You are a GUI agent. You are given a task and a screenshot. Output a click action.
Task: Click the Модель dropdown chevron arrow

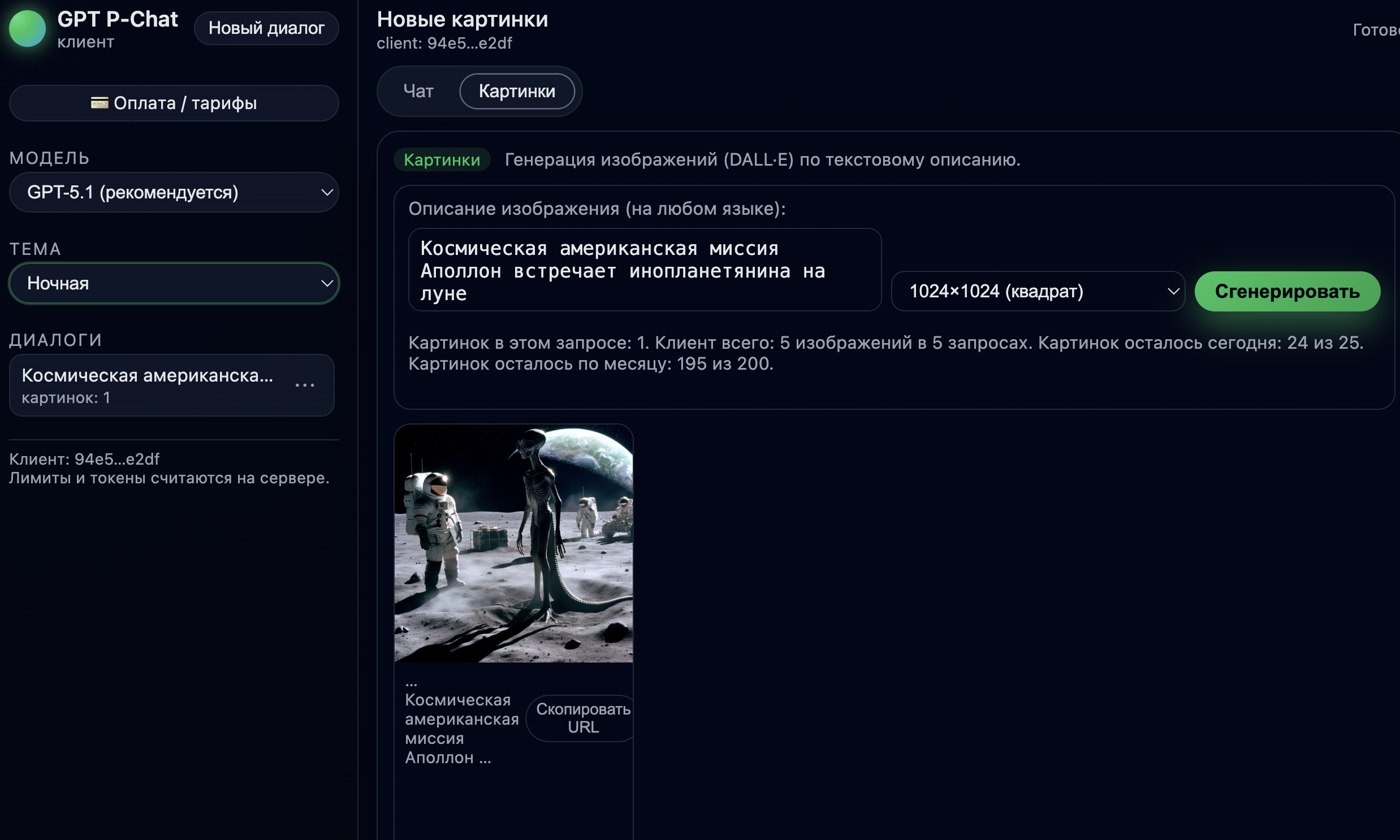point(327,192)
